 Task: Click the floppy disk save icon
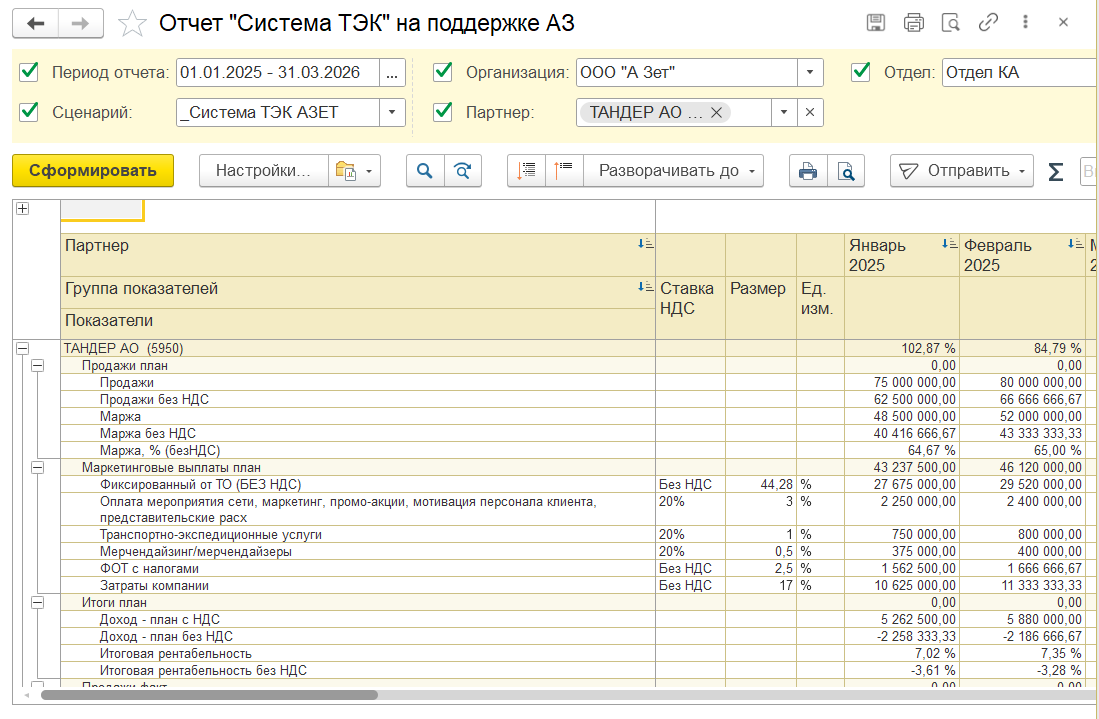click(x=875, y=22)
